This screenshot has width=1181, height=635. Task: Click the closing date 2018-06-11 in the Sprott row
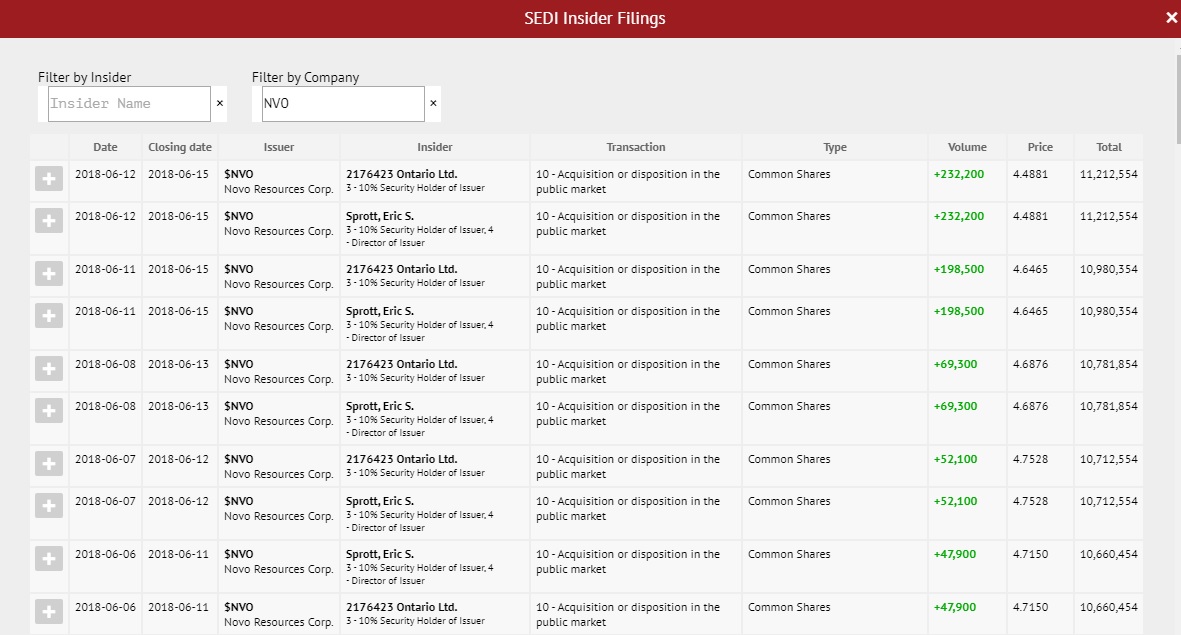coord(179,554)
